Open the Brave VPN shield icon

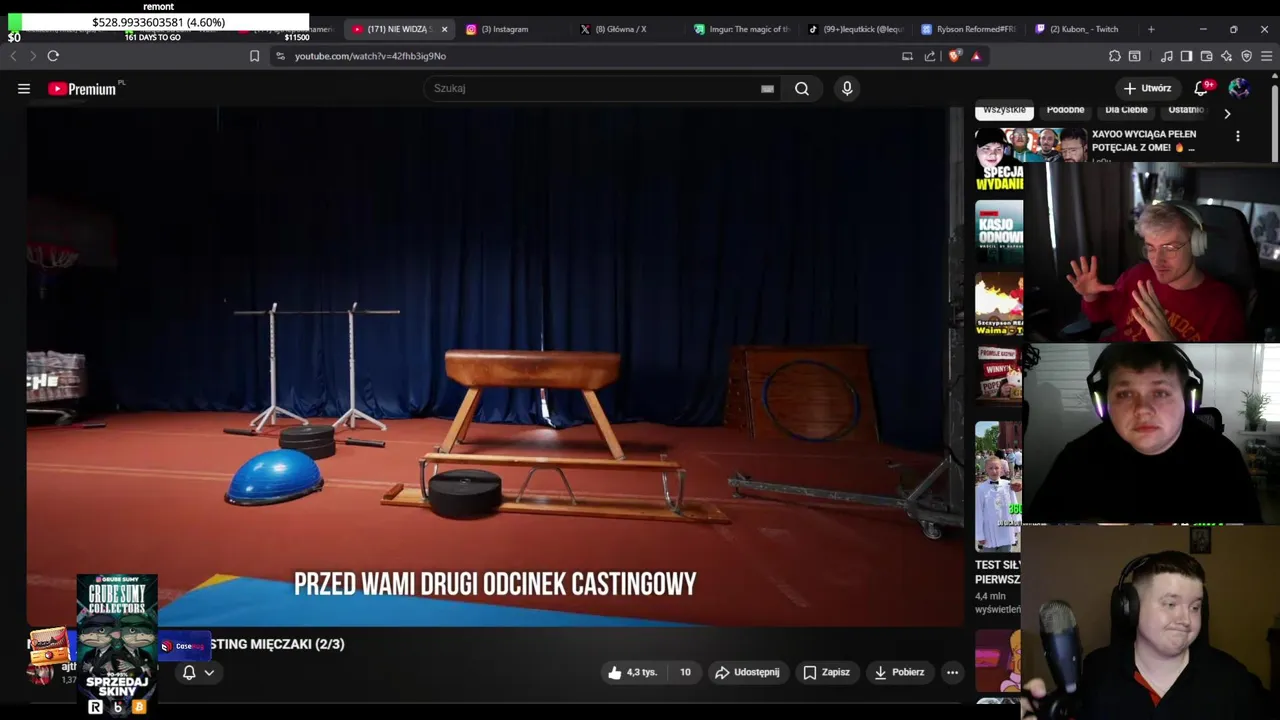pos(1246,56)
